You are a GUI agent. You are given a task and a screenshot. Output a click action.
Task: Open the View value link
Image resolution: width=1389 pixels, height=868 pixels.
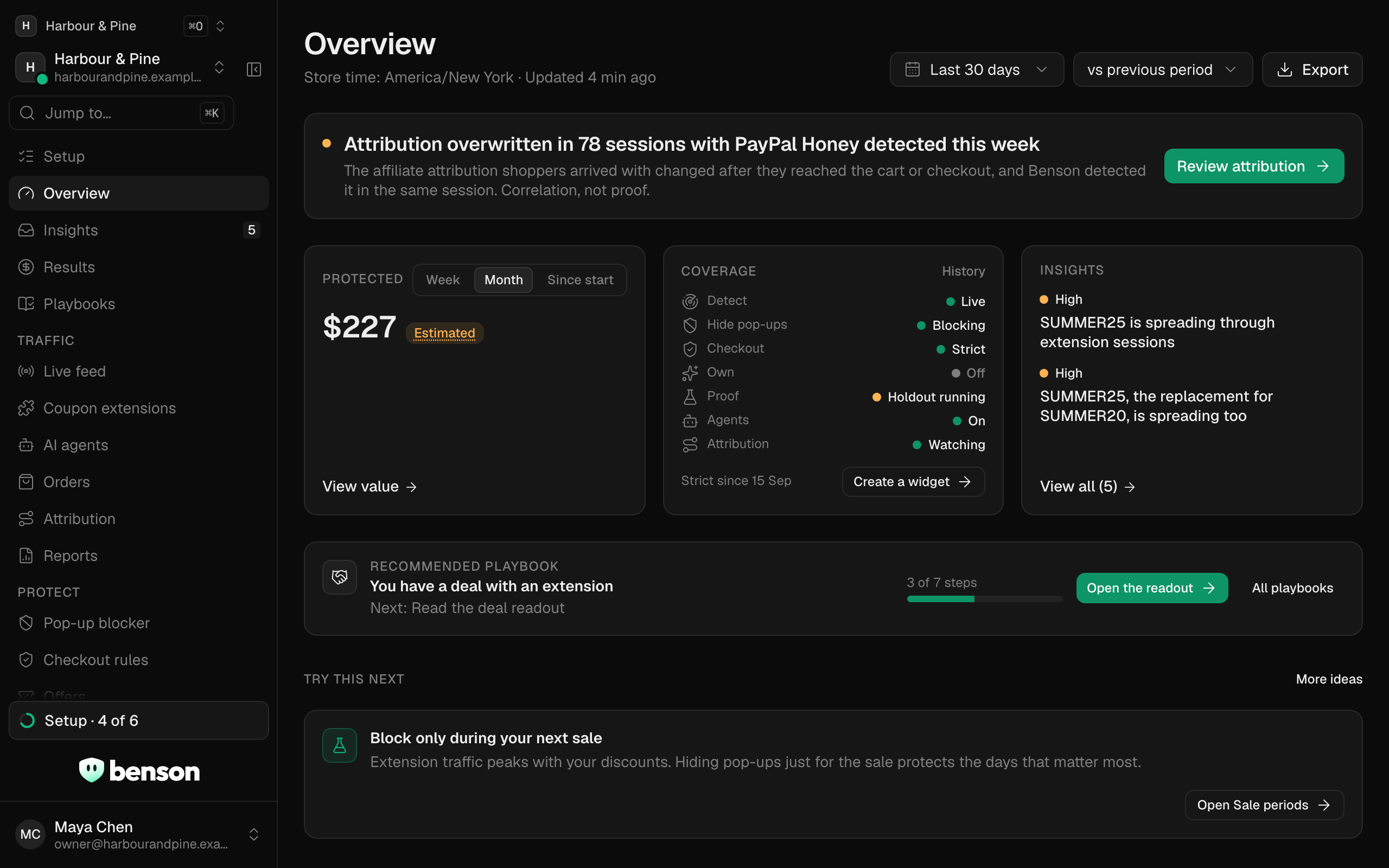[x=369, y=486]
